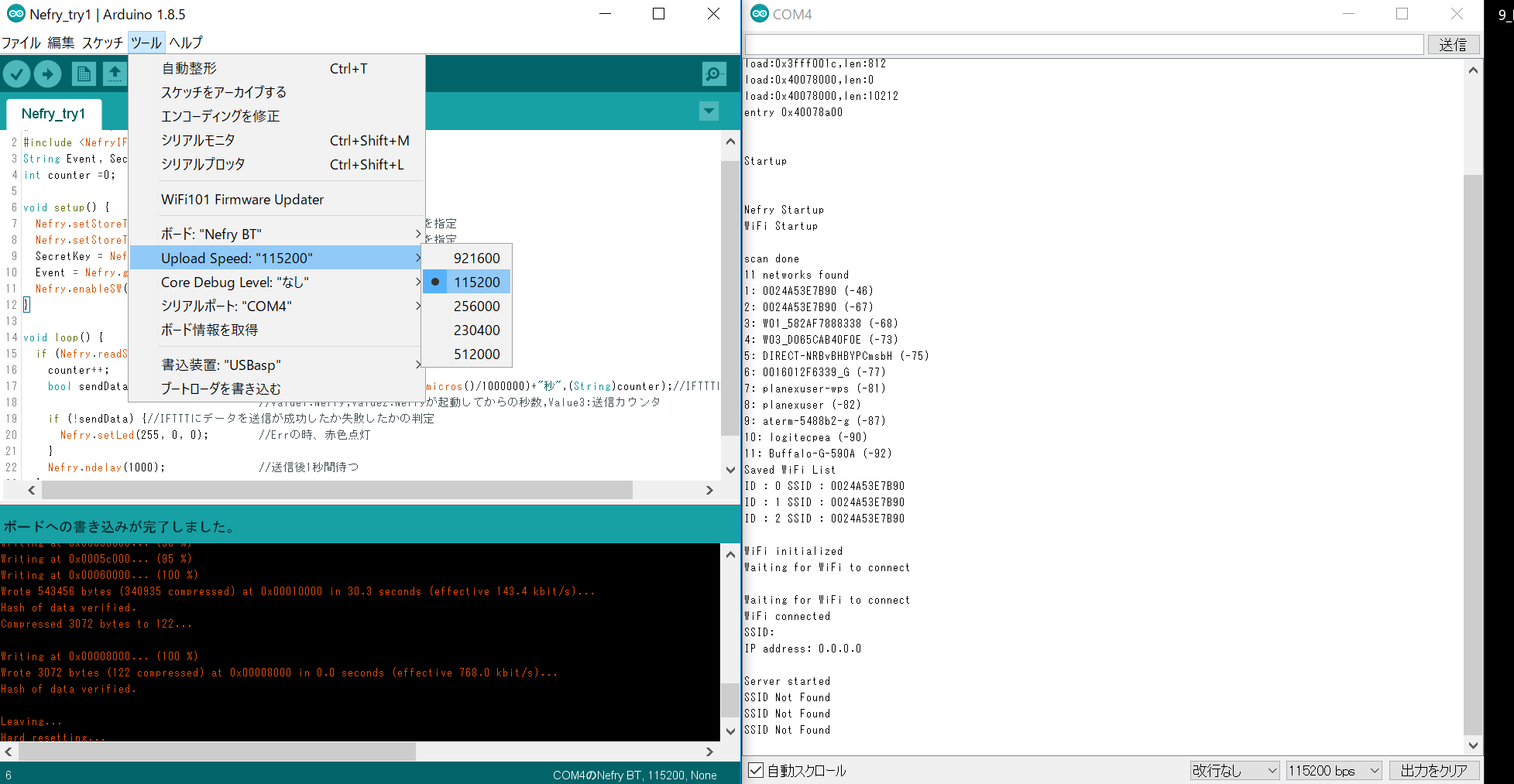Image resolution: width=1514 pixels, height=784 pixels.
Task: Choose スケッチをアーカイブする
Action: pyautogui.click(x=277, y=92)
